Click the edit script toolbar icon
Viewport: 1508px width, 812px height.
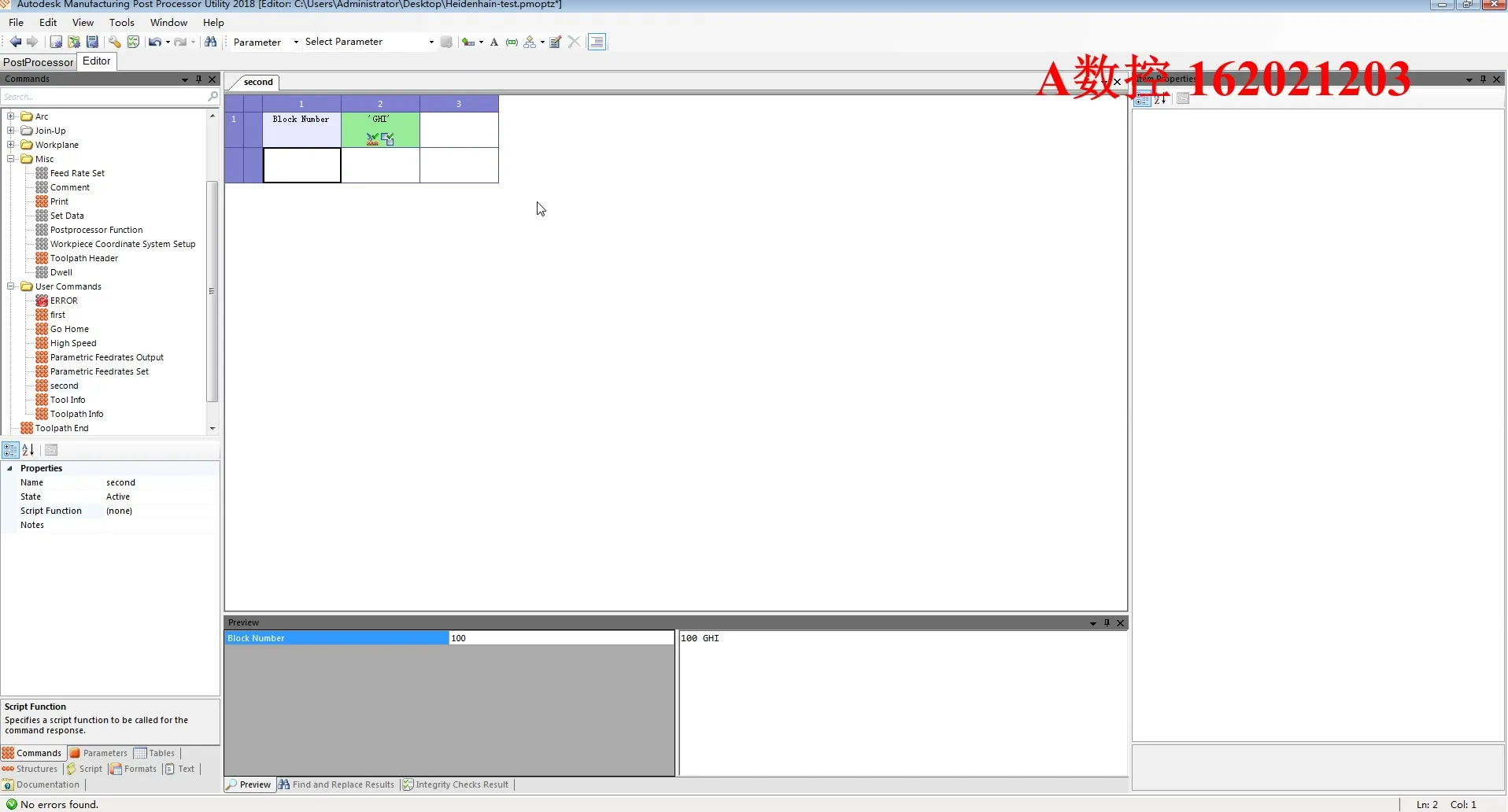coord(555,42)
